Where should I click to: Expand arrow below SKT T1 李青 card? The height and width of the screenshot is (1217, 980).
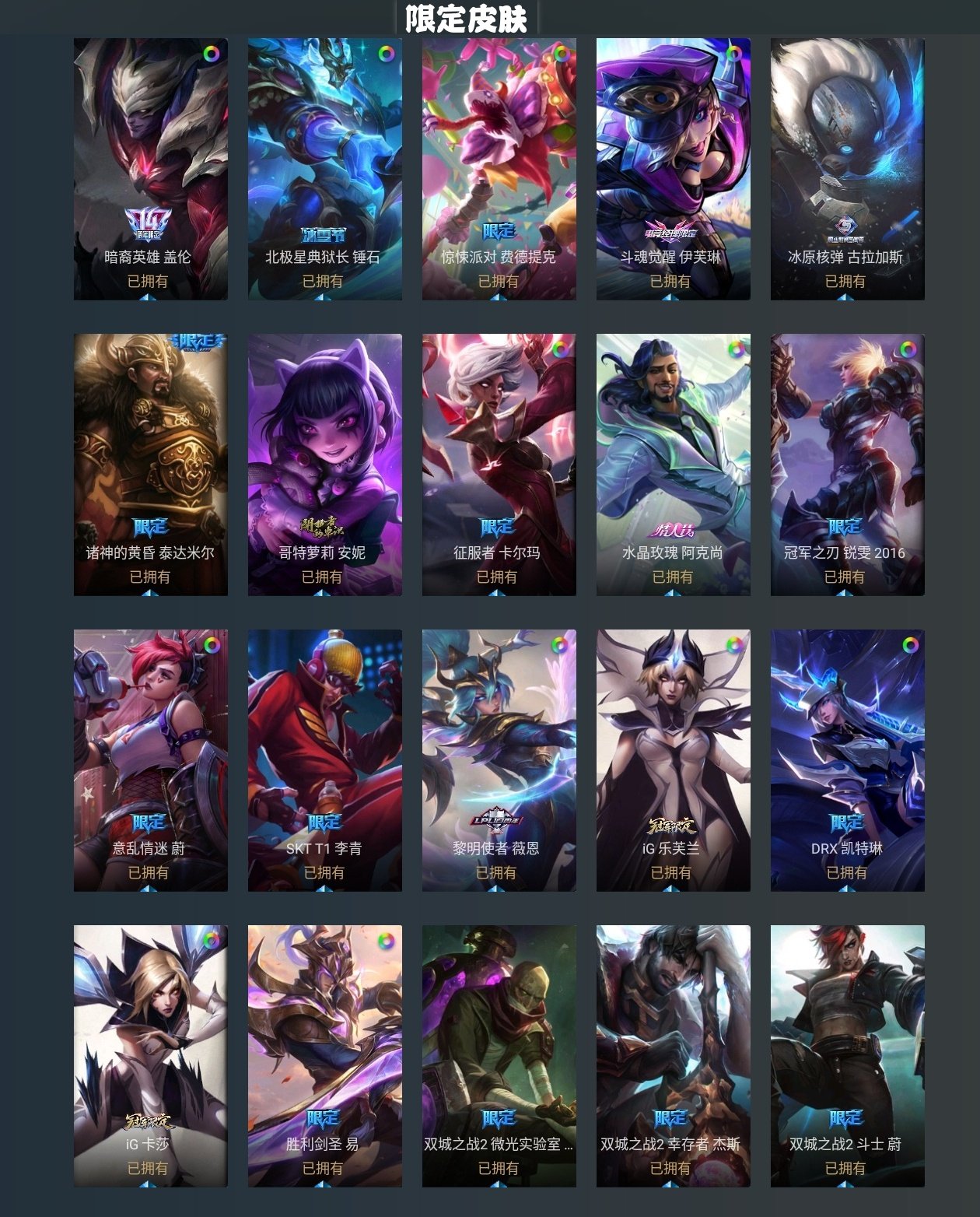pyautogui.click(x=324, y=889)
